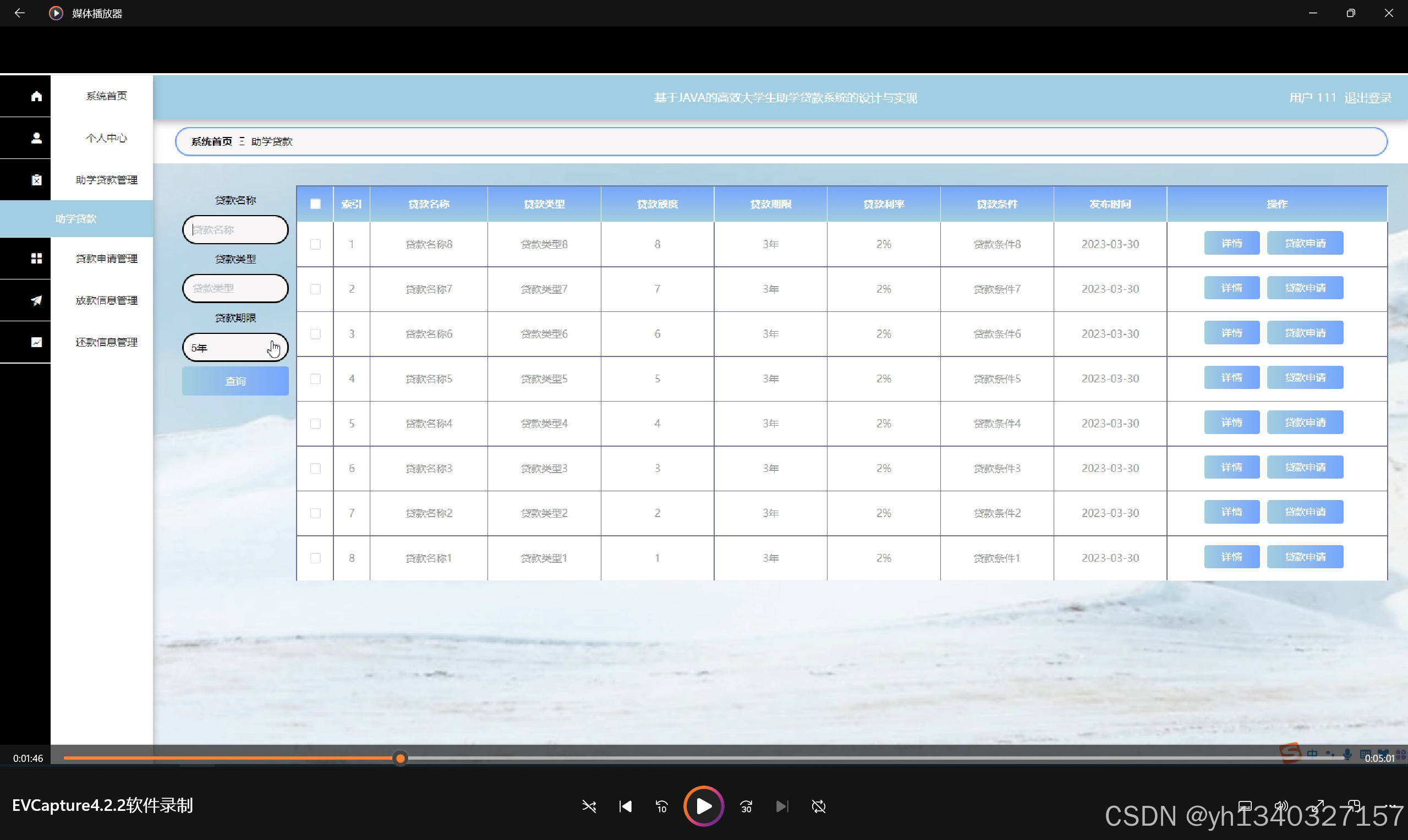Click the 贷款利率 column header
The image size is (1408, 840).
[884, 204]
